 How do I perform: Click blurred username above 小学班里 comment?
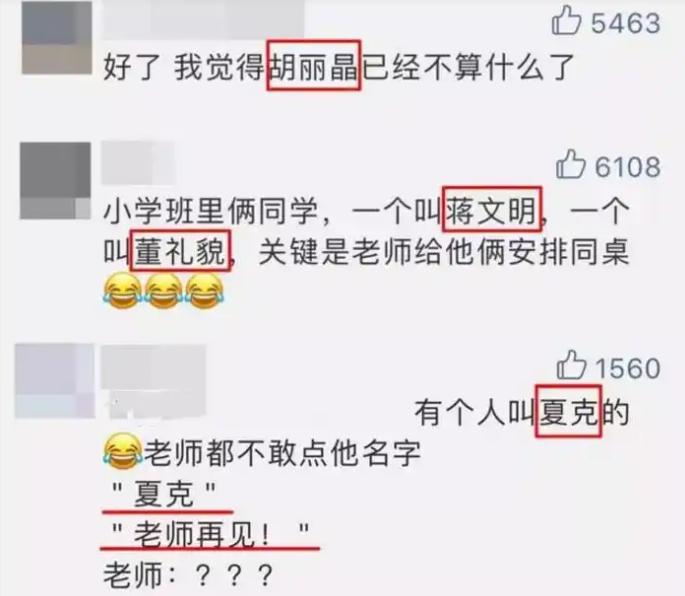[x=138, y=163]
